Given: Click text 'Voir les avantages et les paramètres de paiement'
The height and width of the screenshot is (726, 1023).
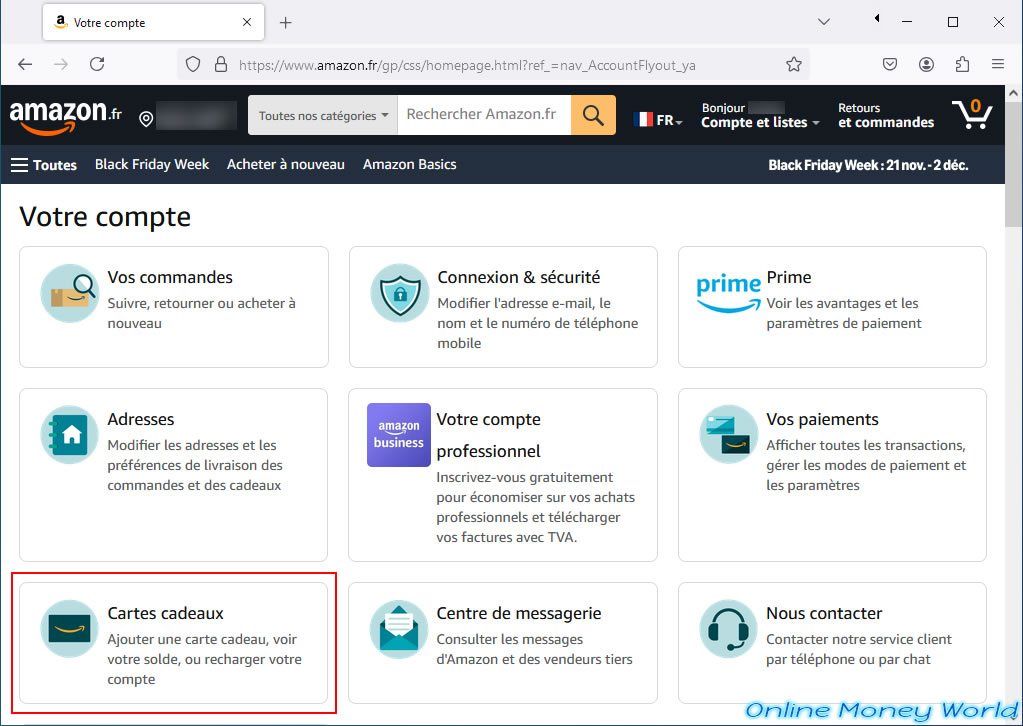Looking at the screenshot, I should click(x=844, y=313).
